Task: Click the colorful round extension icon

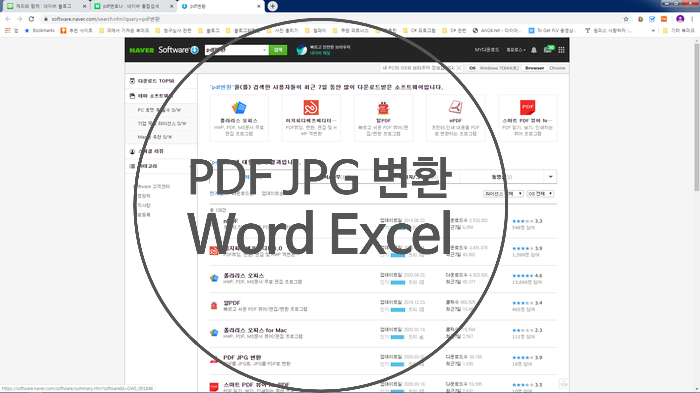Action: tap(641, 19)
